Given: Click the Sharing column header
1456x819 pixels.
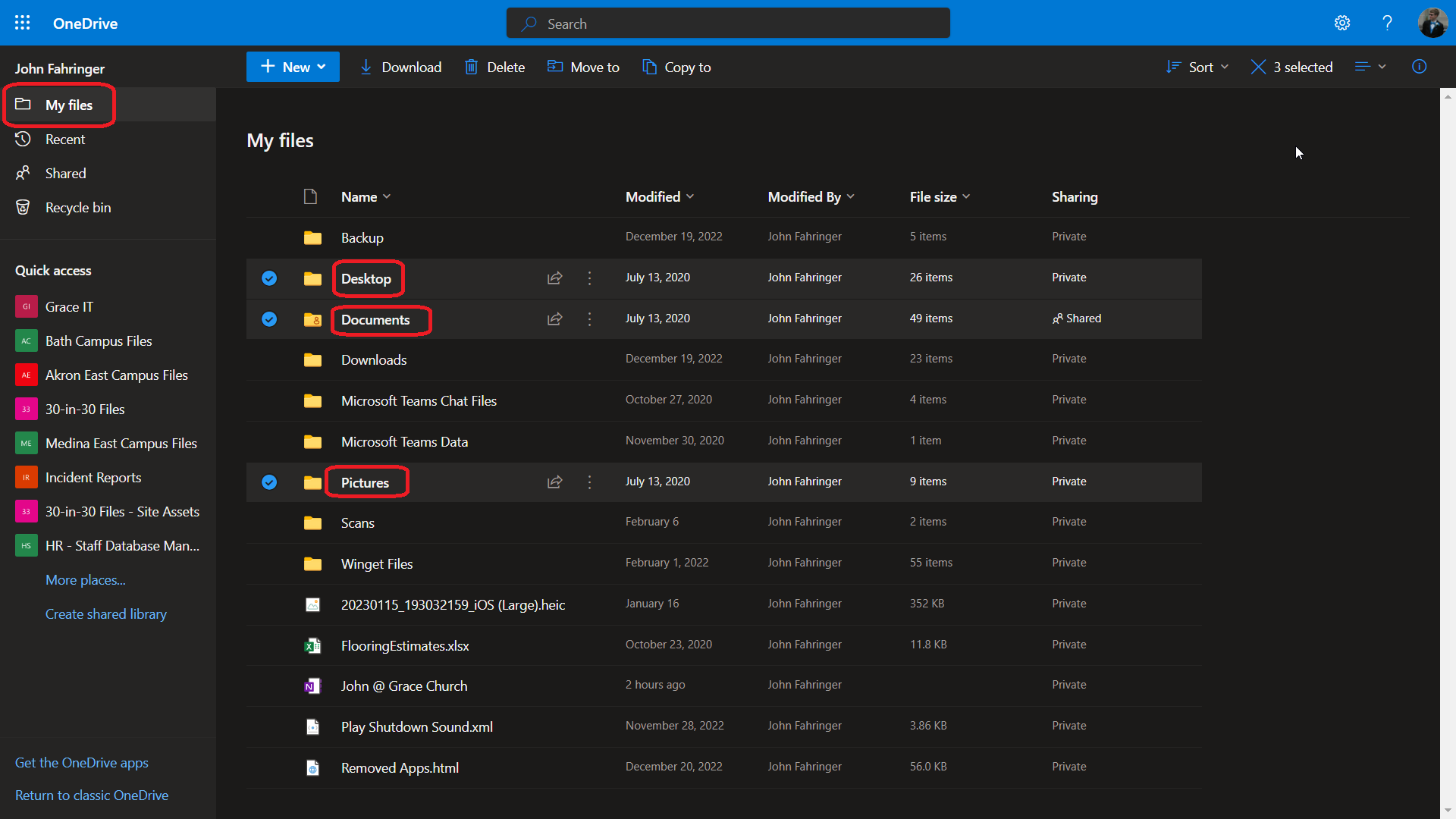Looking at the screenshot, I should pos(1075,196).
